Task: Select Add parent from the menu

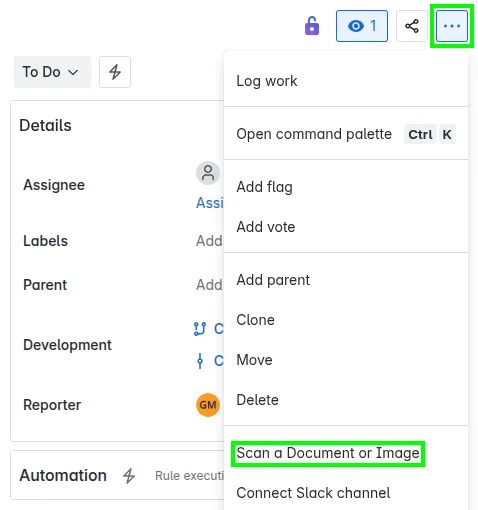Action: click(346, 280)
